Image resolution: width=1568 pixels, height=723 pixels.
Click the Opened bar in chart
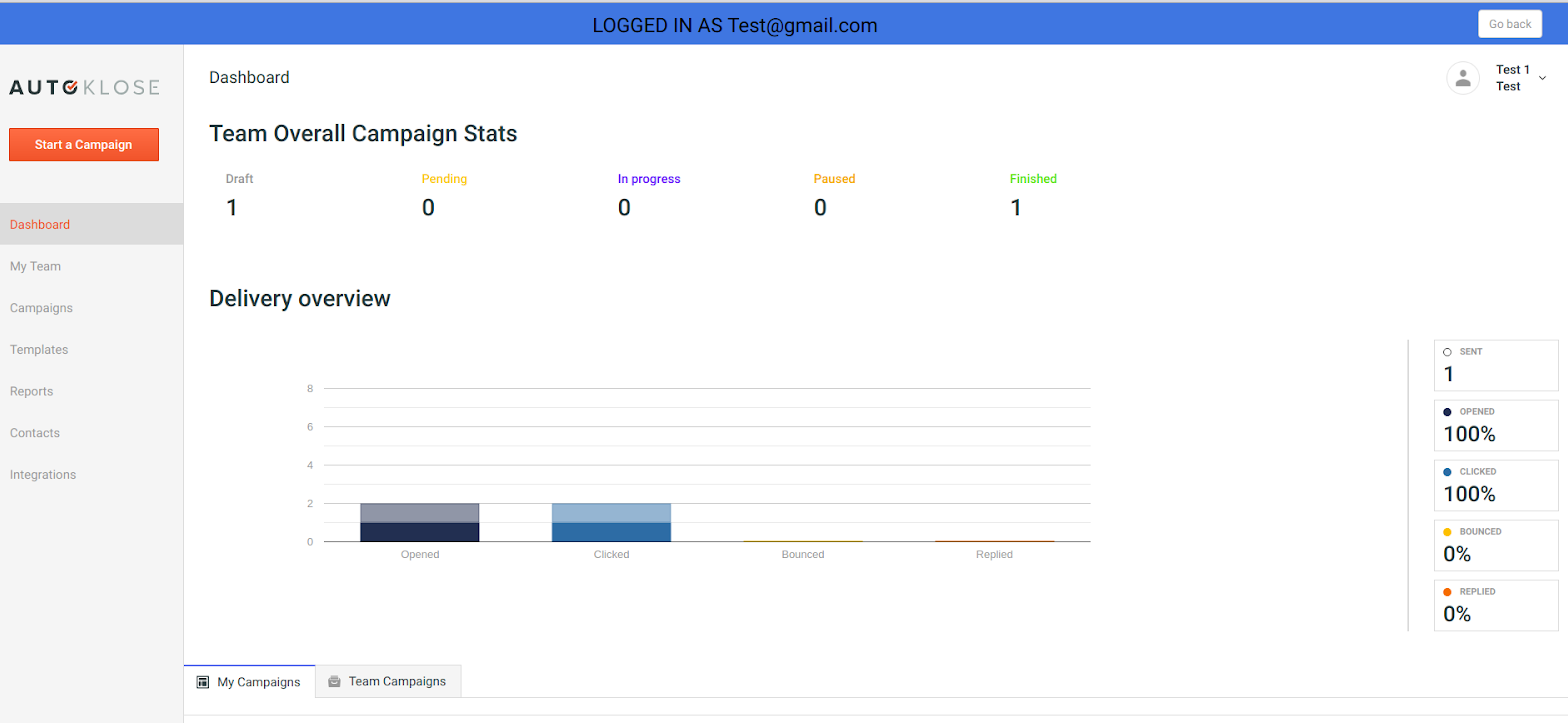[420, 523]
